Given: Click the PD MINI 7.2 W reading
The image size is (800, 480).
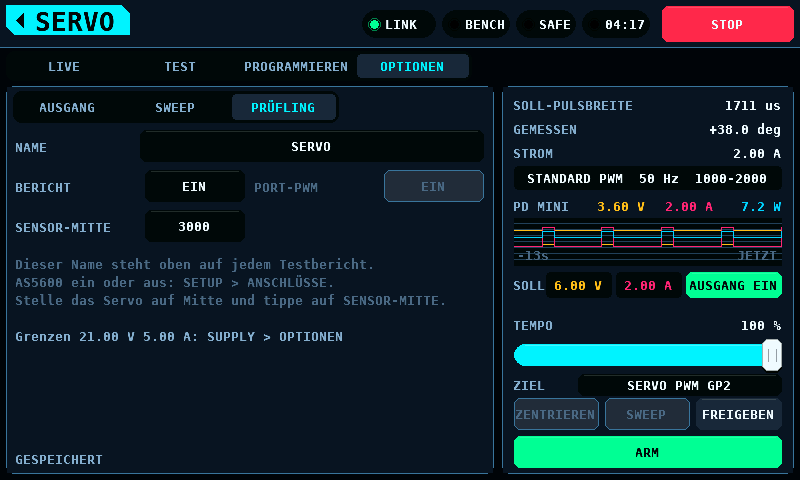Looking at the screenshot, I should point(761,207).
